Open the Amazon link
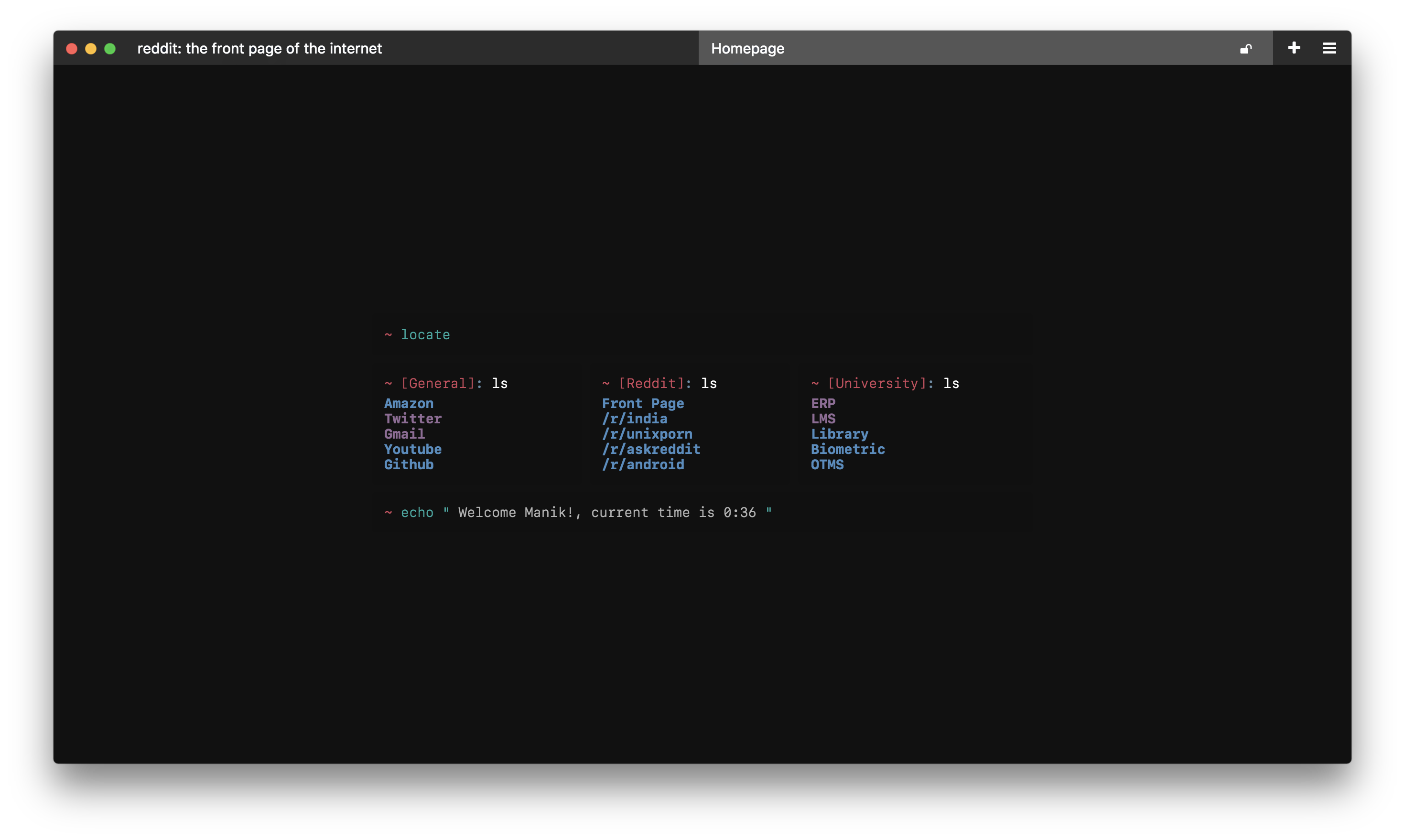 click(408, 403)
